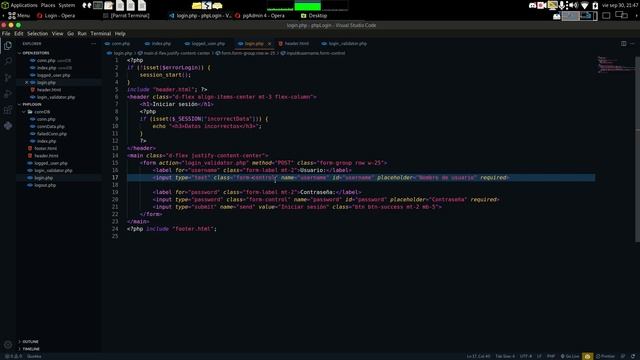
Task: Open the Search view in activity bar
Action: pyautogui.click(x=8, y=62)
